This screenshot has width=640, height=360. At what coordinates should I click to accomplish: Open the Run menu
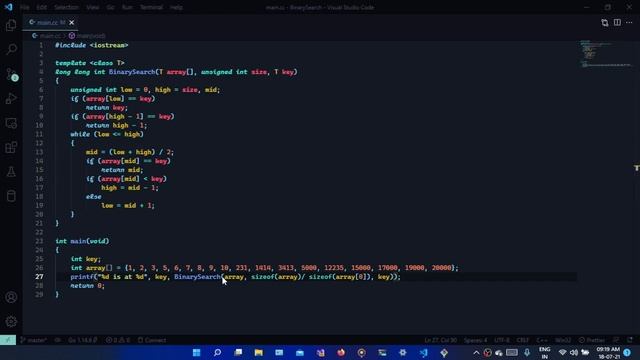pos(127,7)
